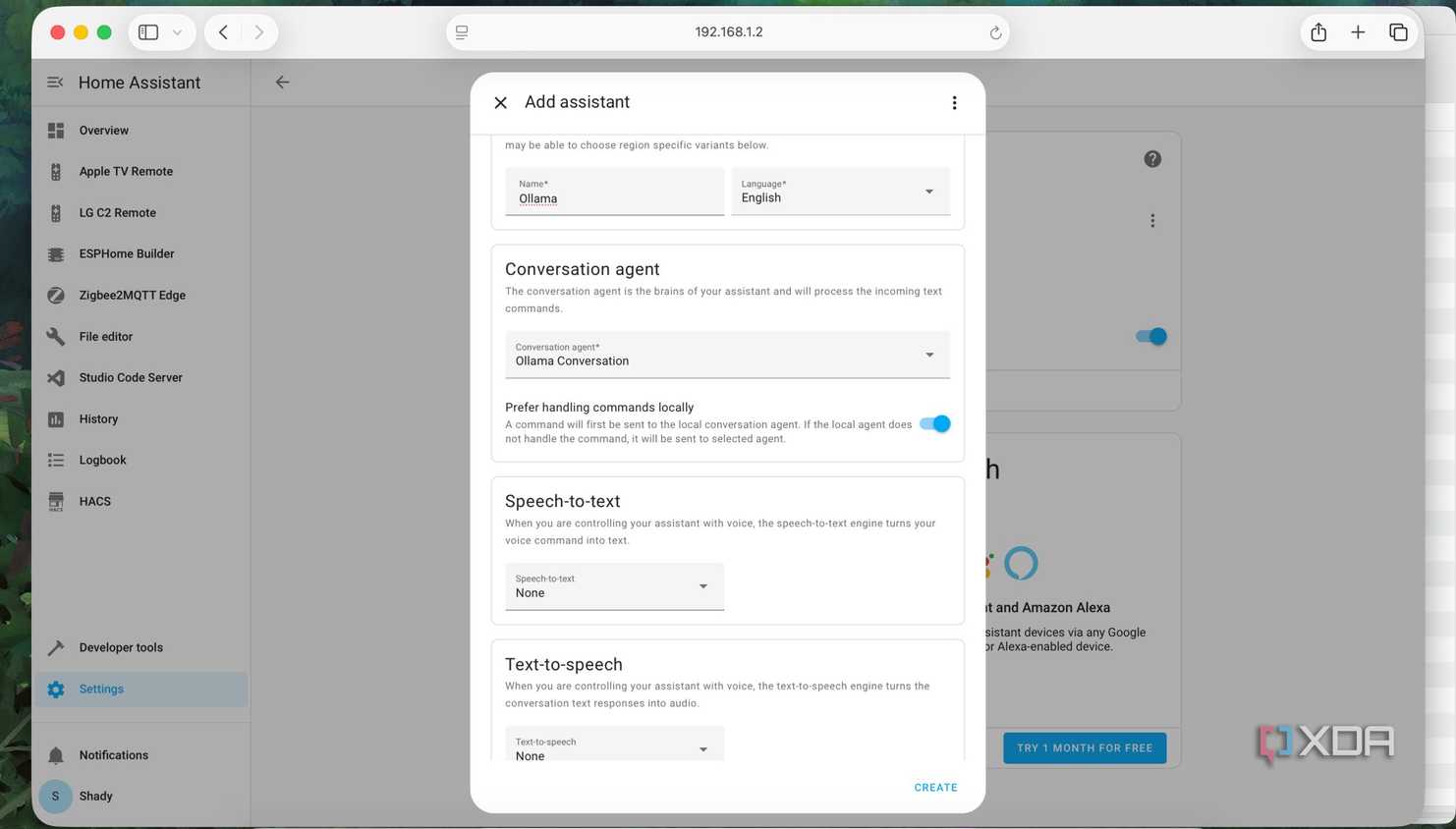The image size is (1456, 829).
Task: Open Text-to-speech engine dropdown
Action: (614, 745)
